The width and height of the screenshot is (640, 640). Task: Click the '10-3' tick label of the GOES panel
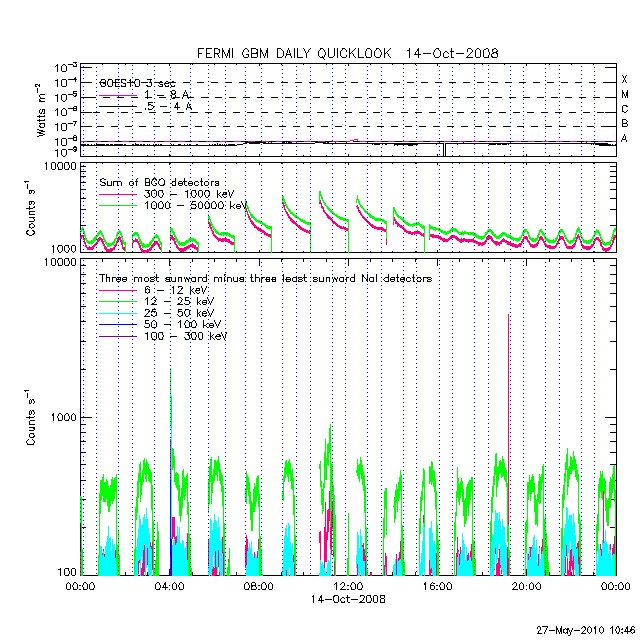(x=66, y=67)
